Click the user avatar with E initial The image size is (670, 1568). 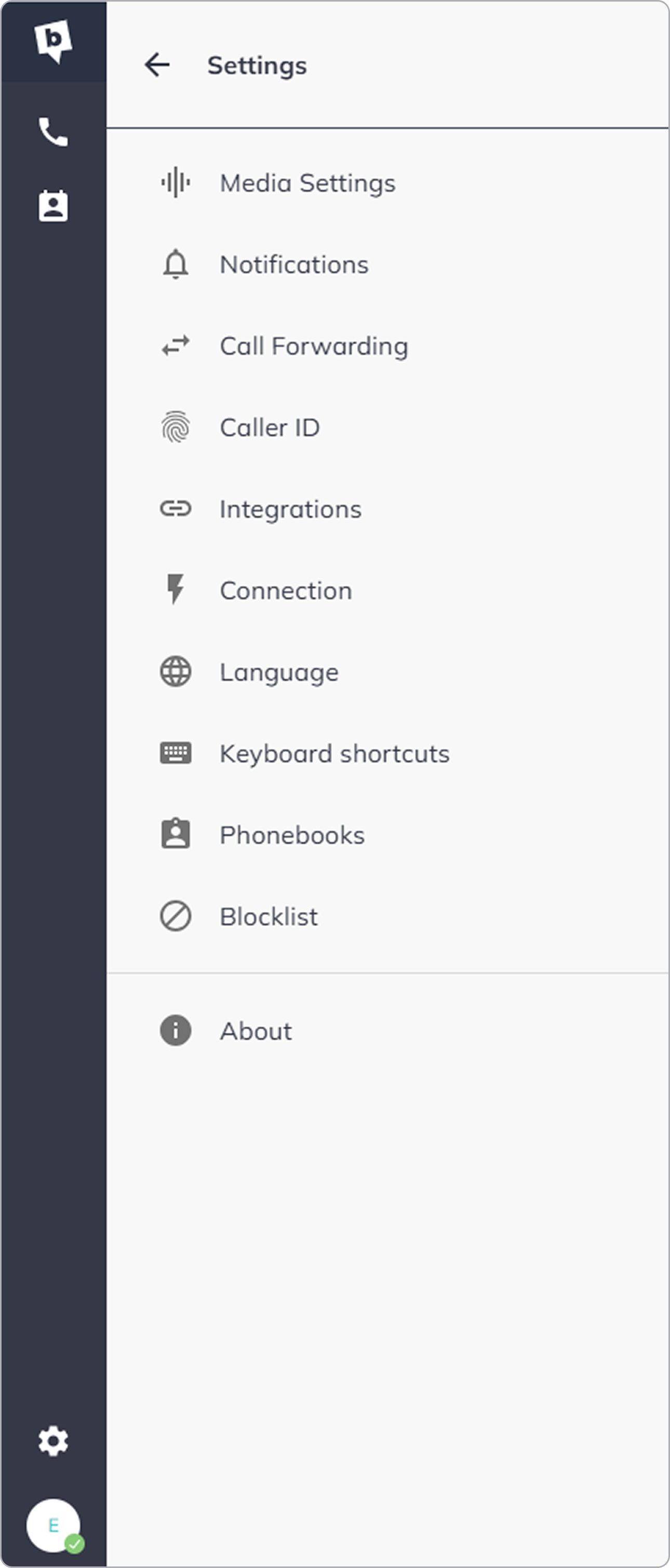51,1525
